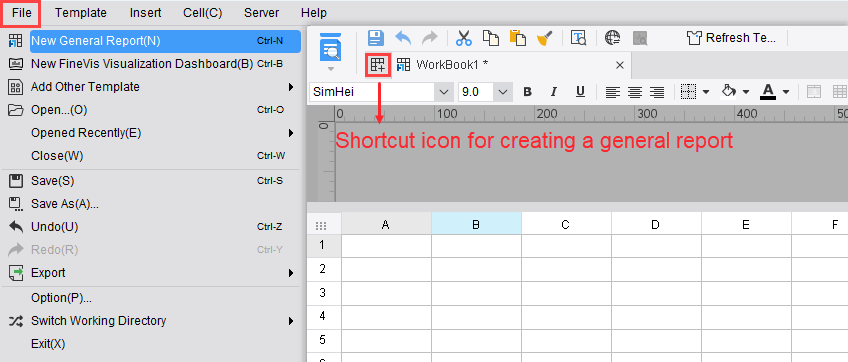Select Exit(X) menu entry

pyautogui.click(x=151, y=344)
